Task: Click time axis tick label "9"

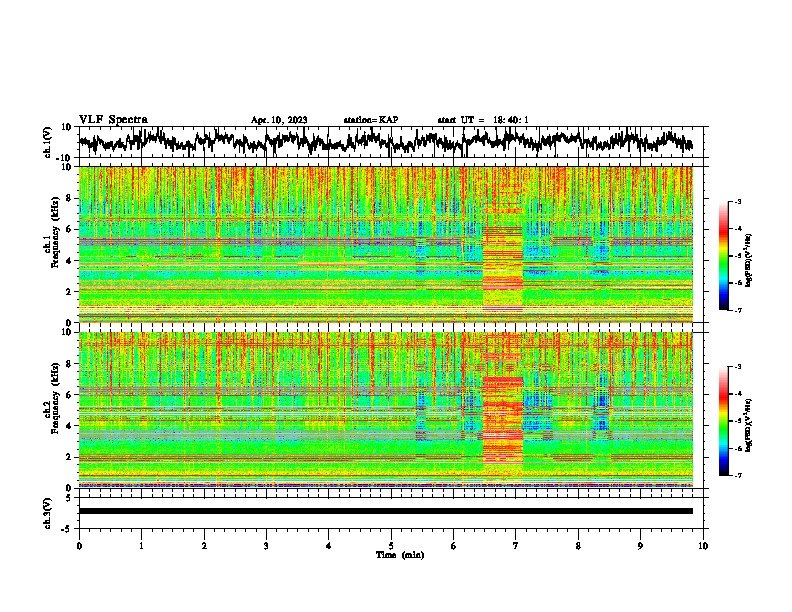Action: 640,546
